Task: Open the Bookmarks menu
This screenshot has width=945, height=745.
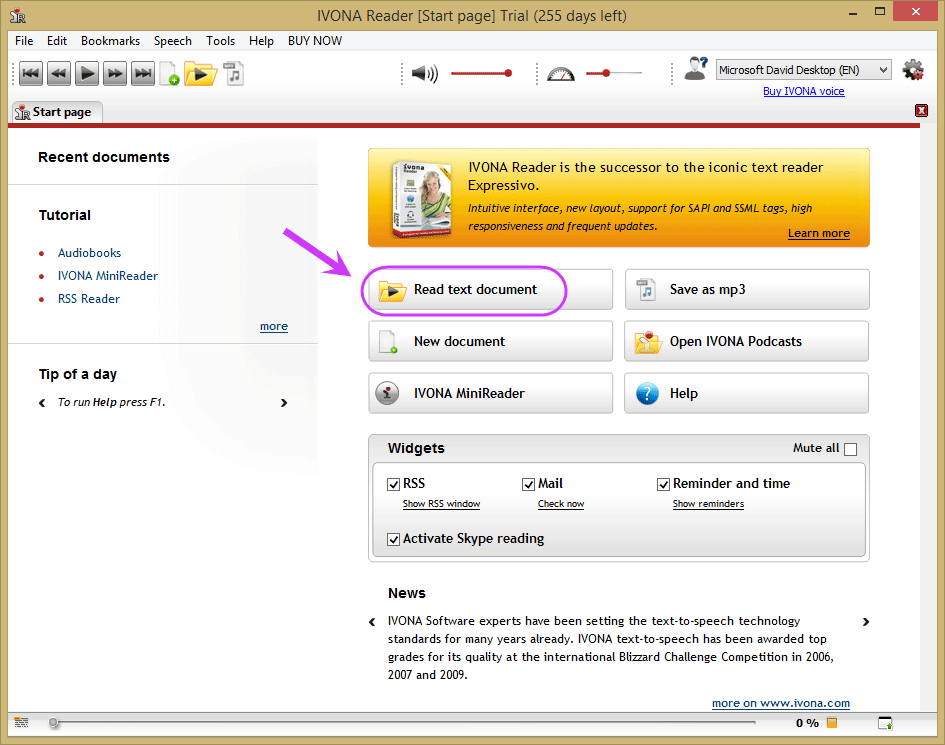Action: click(110, 40)
